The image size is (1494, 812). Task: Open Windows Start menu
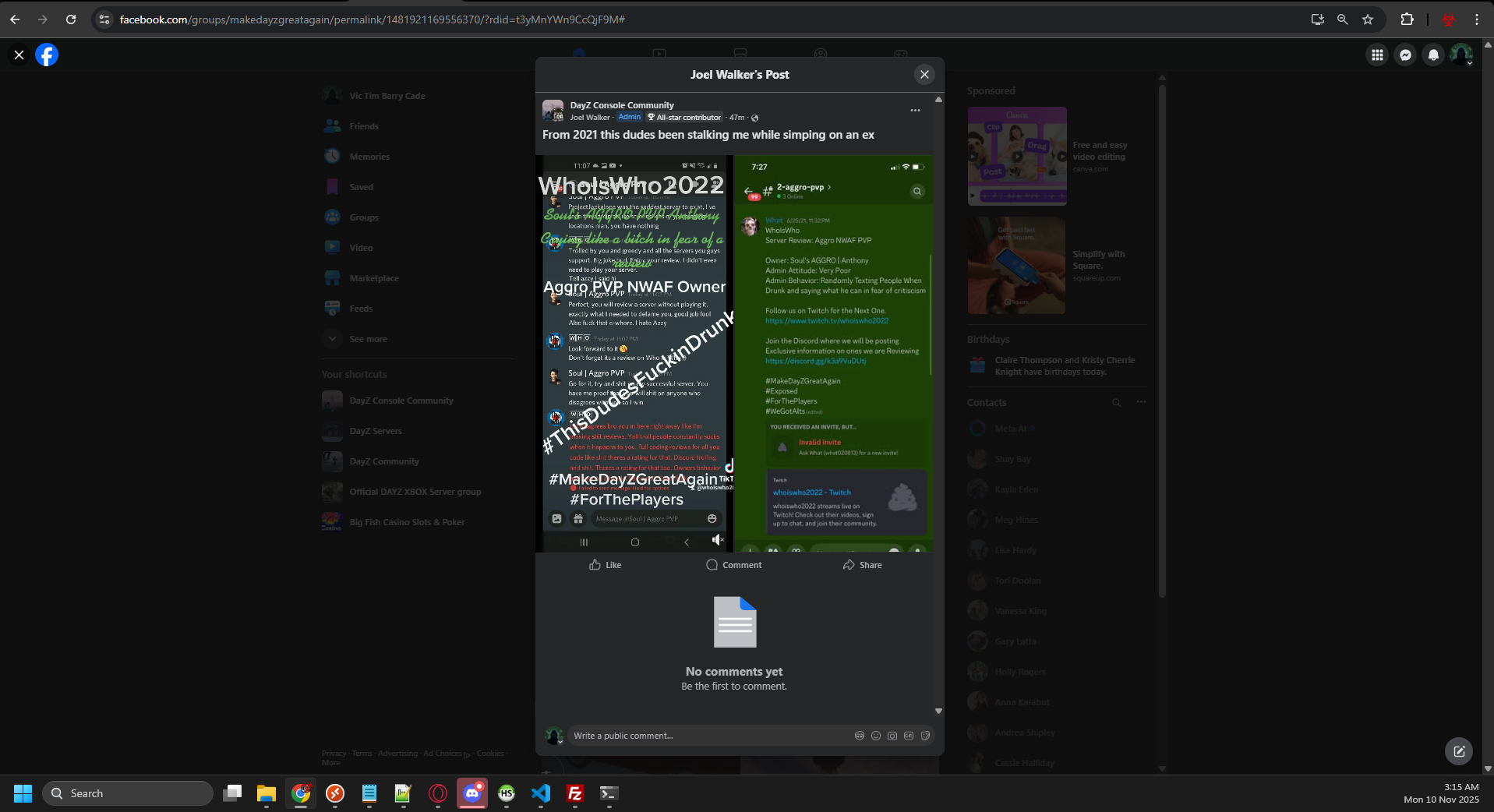[x=23, y=793]
